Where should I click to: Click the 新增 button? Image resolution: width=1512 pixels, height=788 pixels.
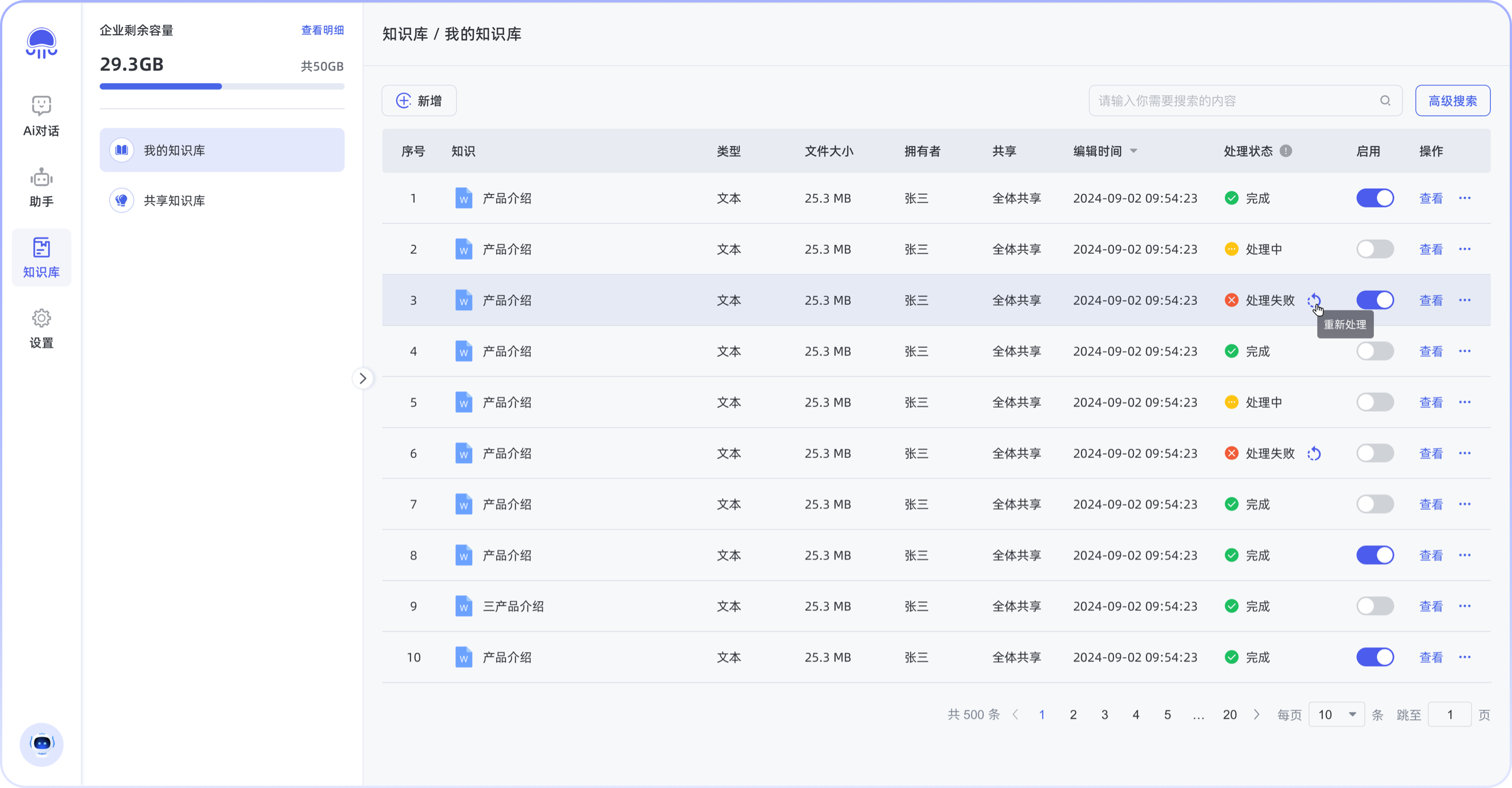[419, 100]
